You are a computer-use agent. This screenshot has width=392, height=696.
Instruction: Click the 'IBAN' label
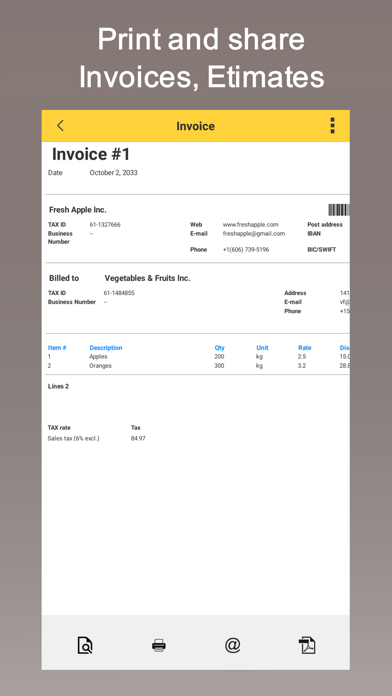coord(314,233)
